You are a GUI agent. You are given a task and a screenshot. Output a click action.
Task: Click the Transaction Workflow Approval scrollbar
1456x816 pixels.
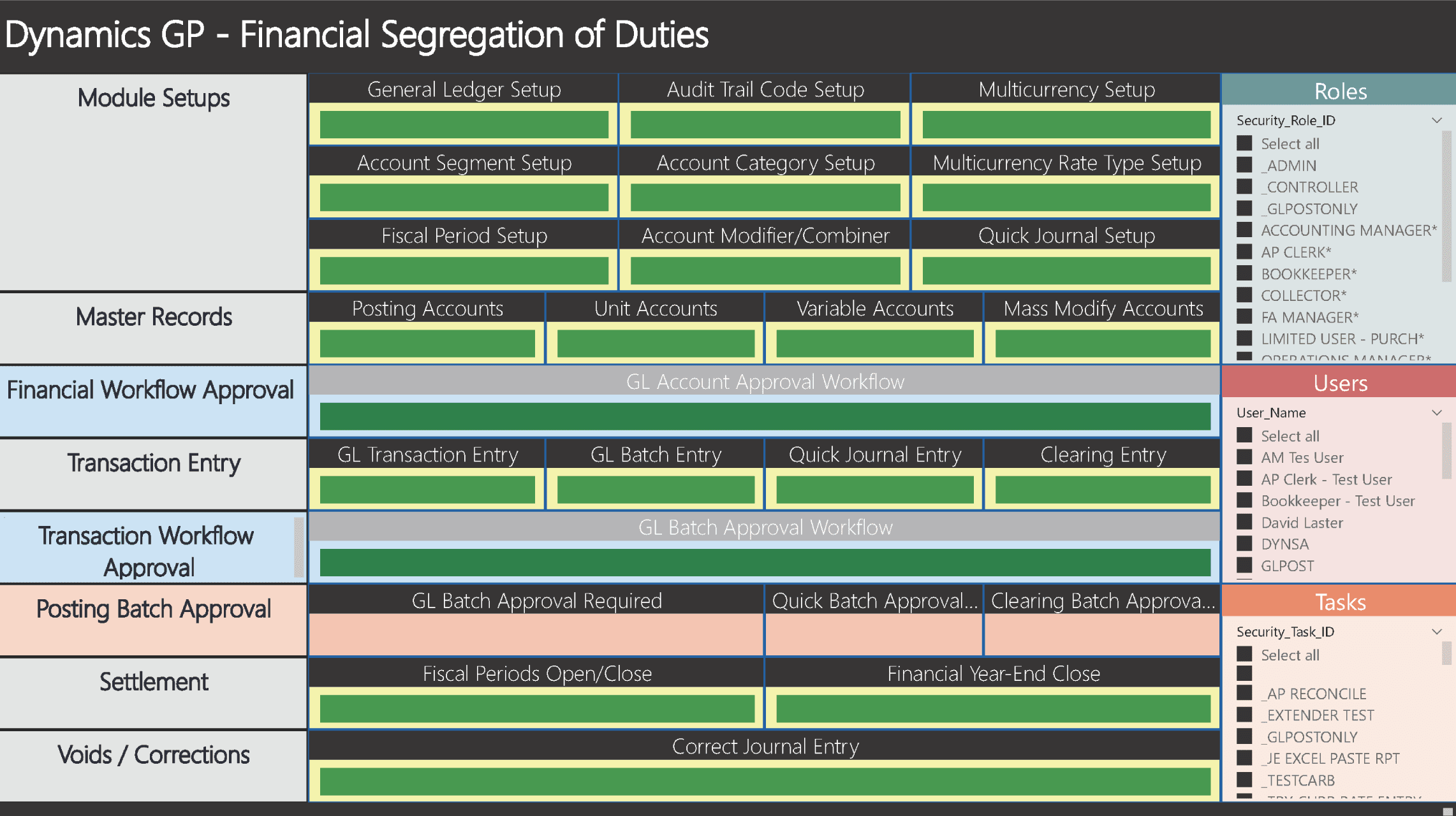pos(298,547)
